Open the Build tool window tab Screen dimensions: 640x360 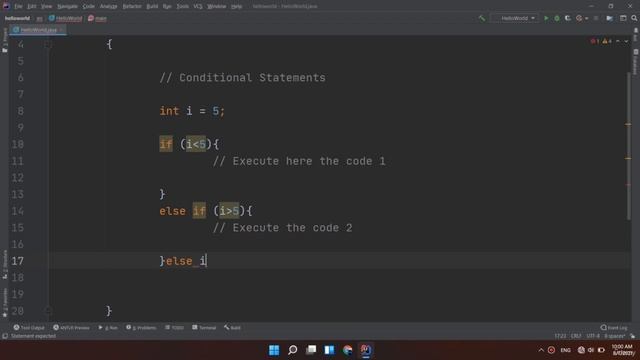click(x=232, y=328)
